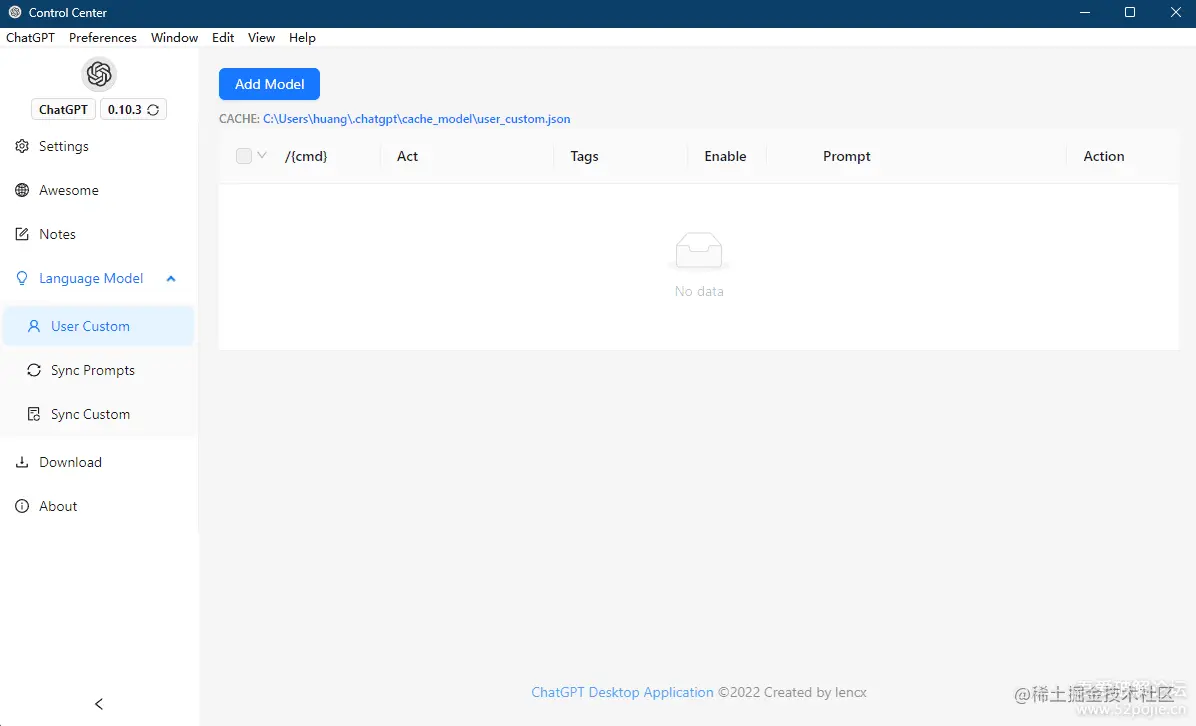This screenshot has width=1196, height=726.
Task: Click the Language Model lightbulb icon
Action: point(22,278)
